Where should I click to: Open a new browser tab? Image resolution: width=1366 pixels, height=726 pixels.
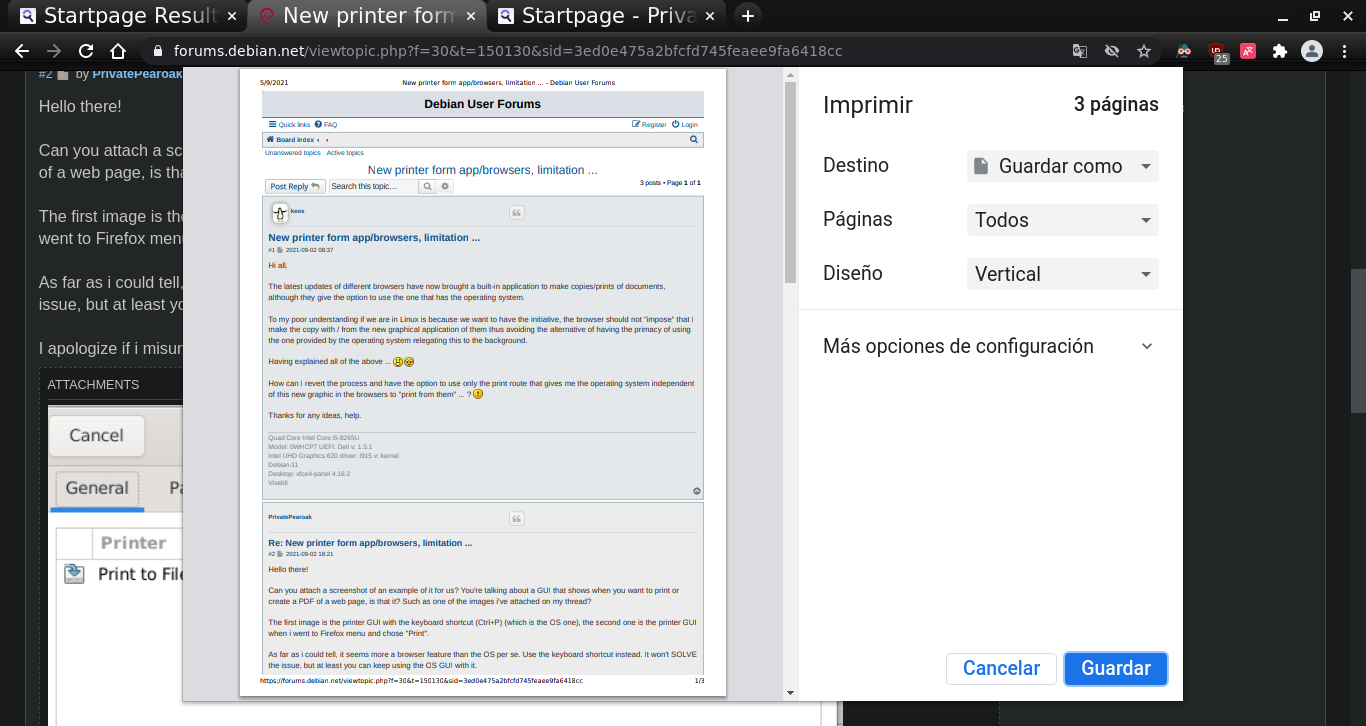747,15
